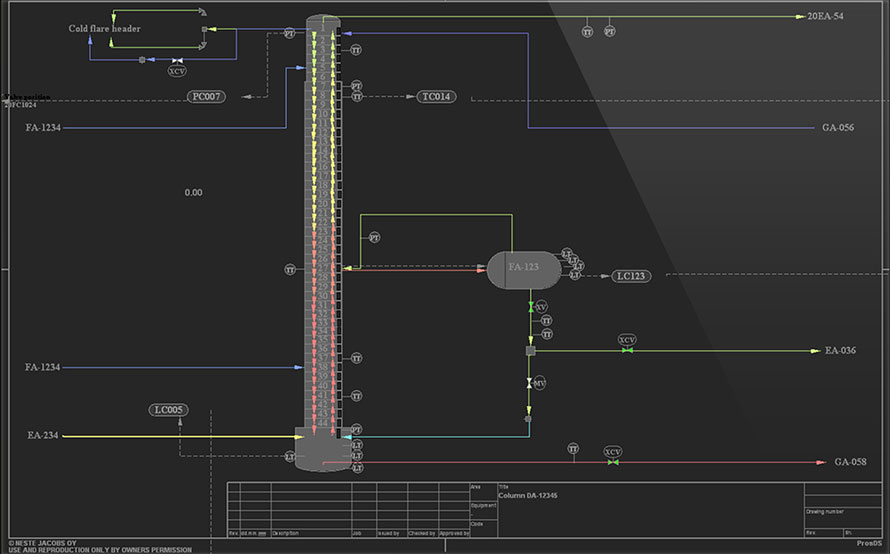Open the LC005 level controller
The image size is (890, 554).
point(168,410)
